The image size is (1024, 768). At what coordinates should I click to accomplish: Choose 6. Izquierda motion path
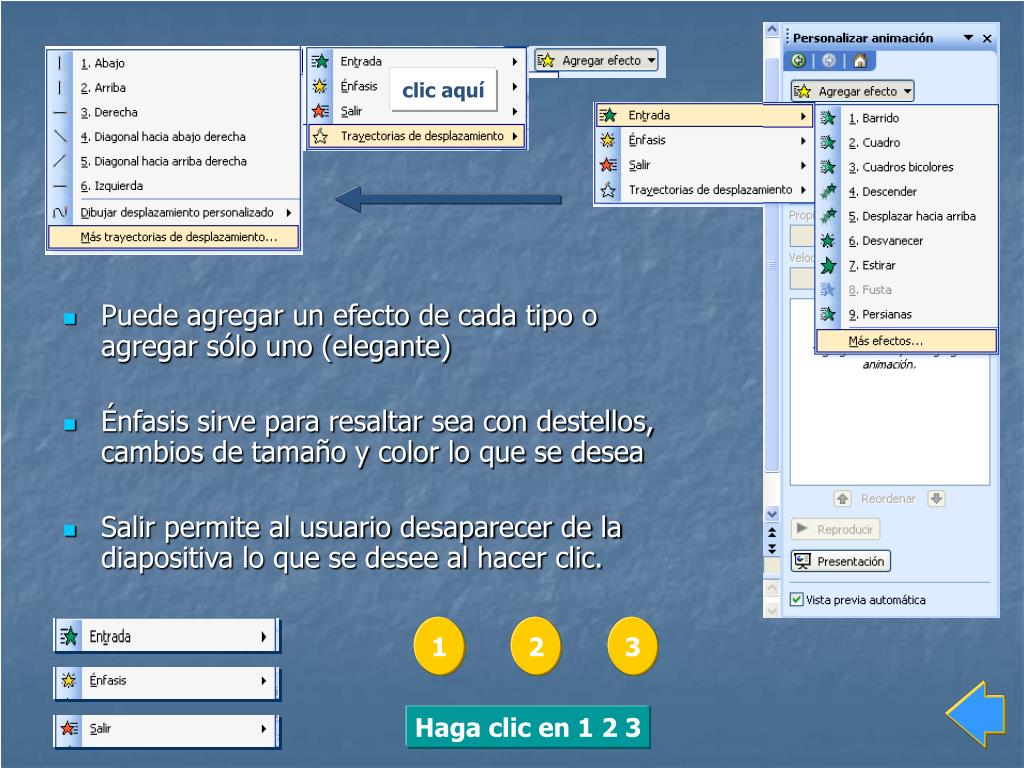[112, 186]
